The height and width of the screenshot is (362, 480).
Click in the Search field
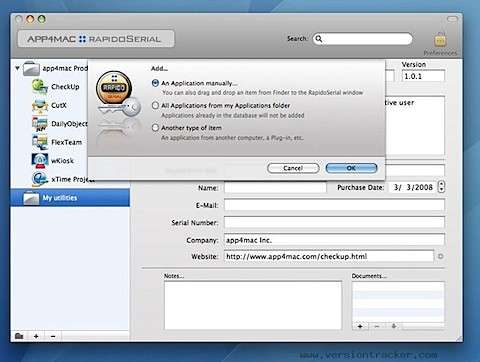pyautogui.click(x=363, y=39)
